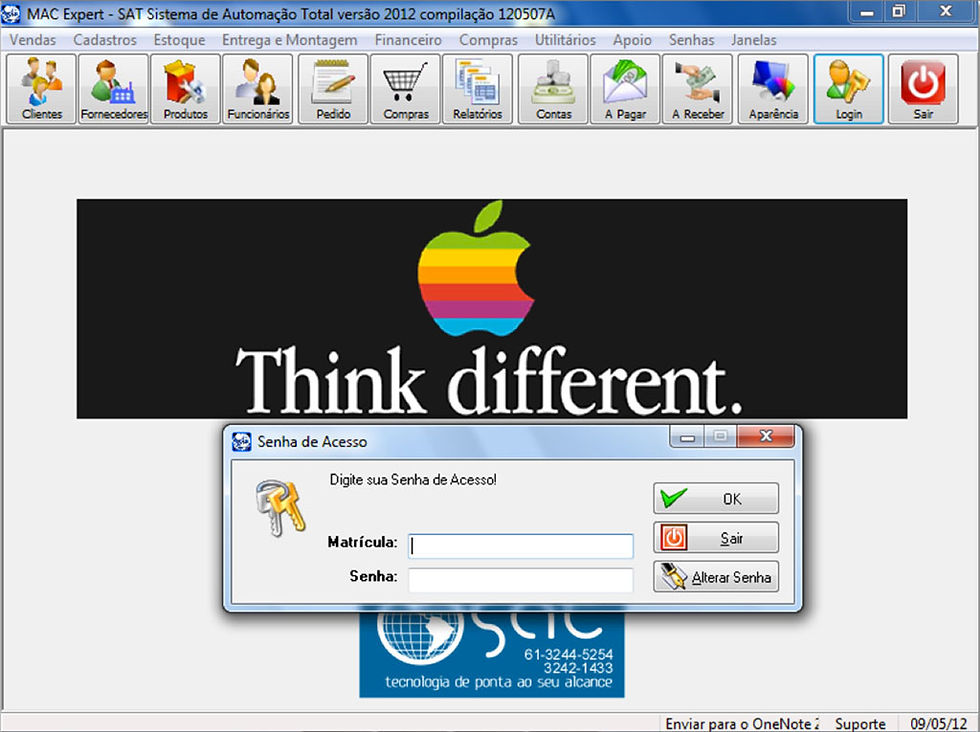980x732 pixels.
Task: Click the 09/05/12 date in status bar
Action: tap(938, 723)
